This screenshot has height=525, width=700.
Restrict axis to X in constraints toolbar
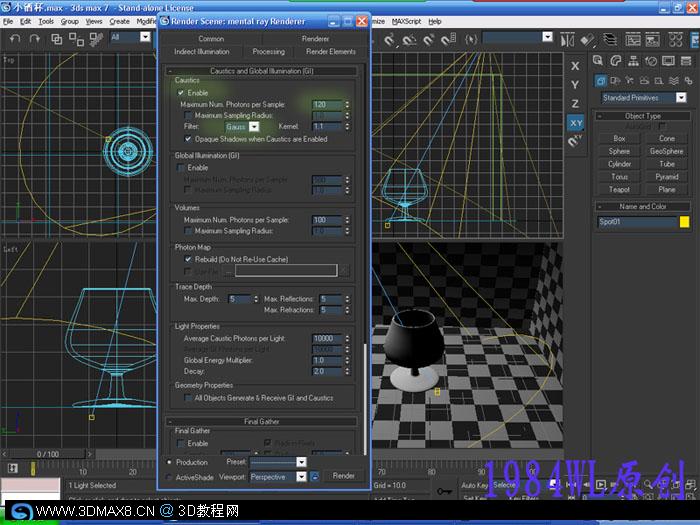[575, 66]
